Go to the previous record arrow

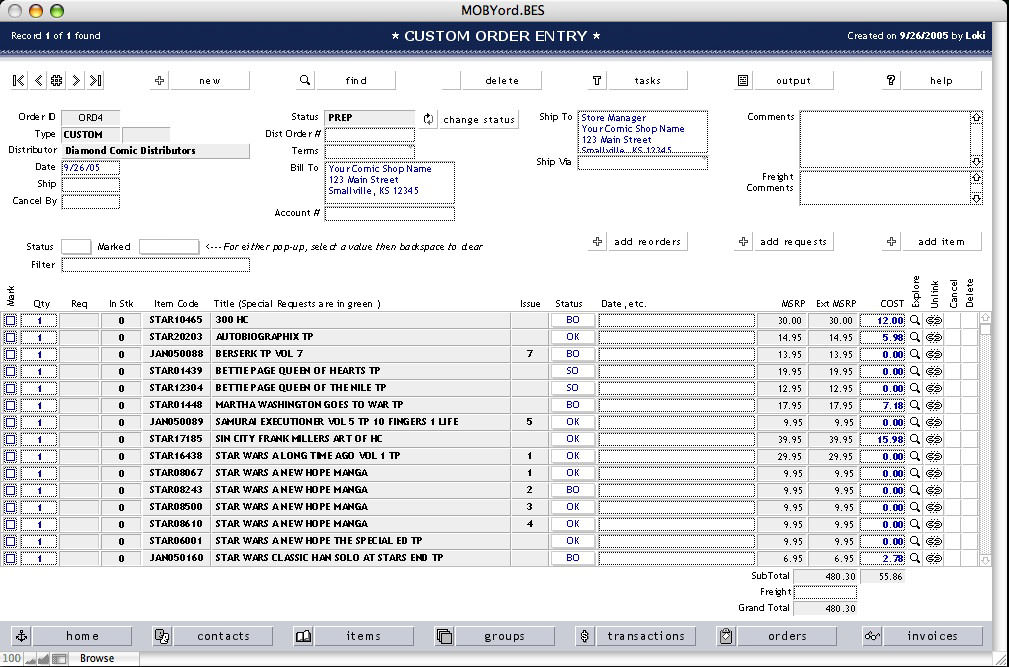pyautogui.click(x=39, y=80)
